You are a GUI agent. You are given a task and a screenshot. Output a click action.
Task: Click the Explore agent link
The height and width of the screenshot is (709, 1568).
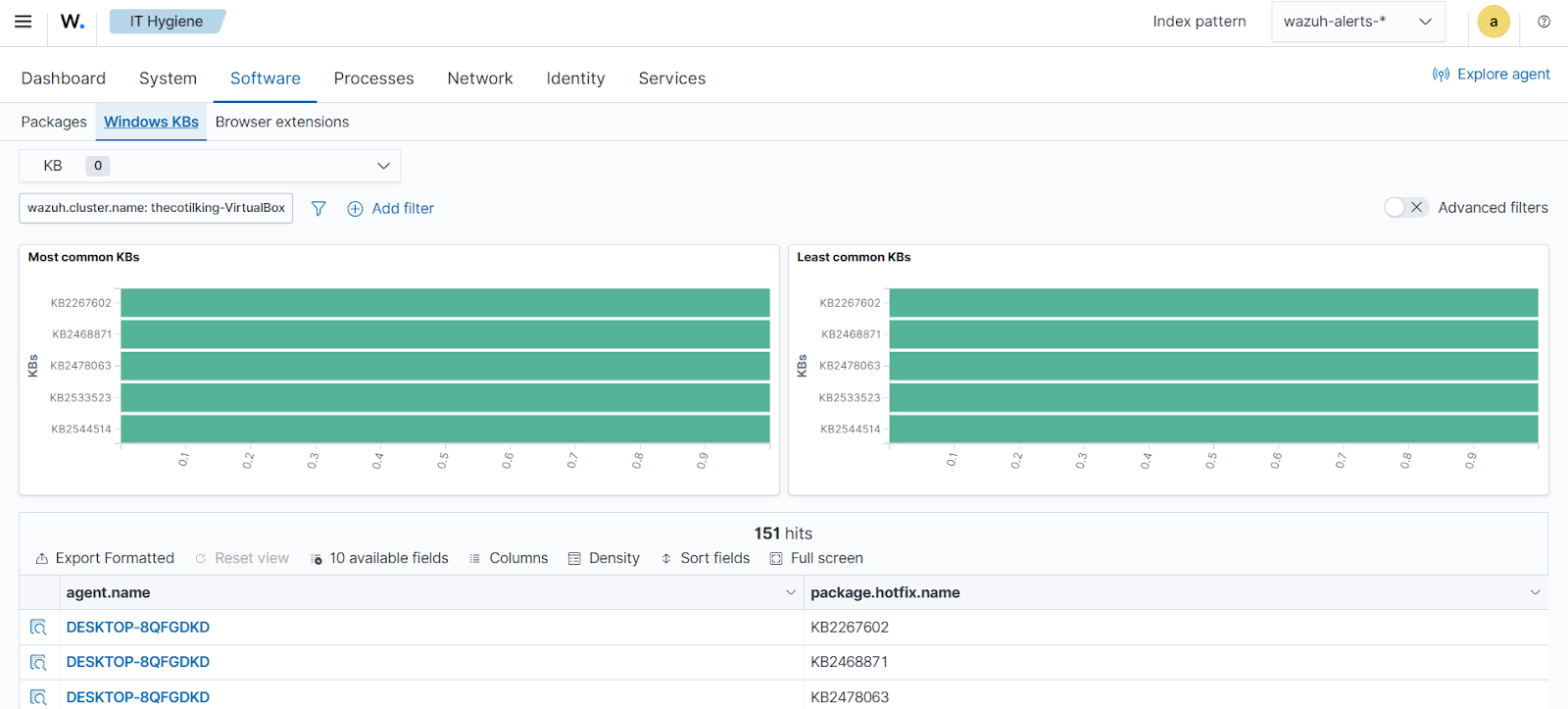click(x=1491, y=75)
